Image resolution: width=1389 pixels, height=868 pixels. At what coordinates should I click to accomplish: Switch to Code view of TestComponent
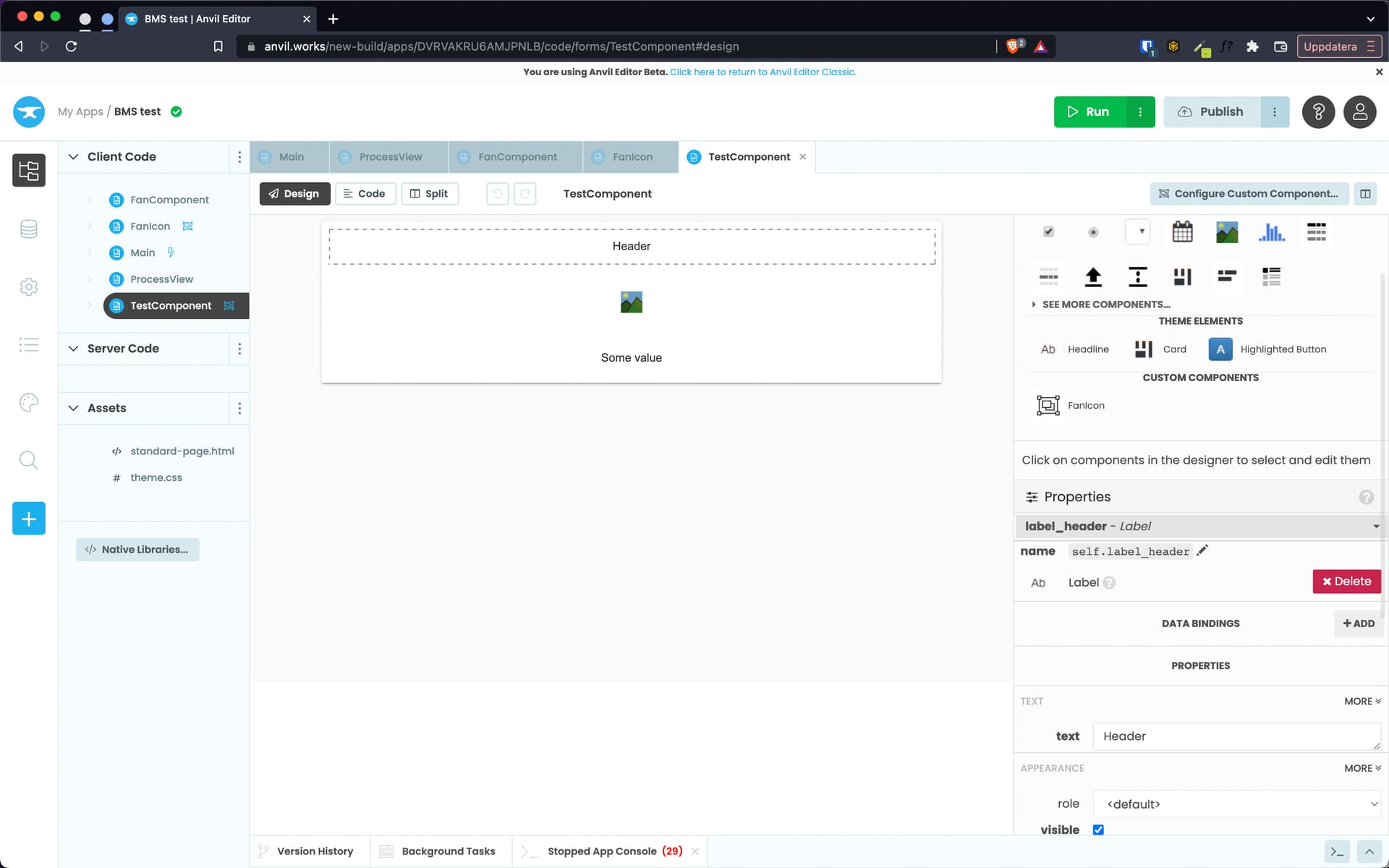[x=365, y=193]
